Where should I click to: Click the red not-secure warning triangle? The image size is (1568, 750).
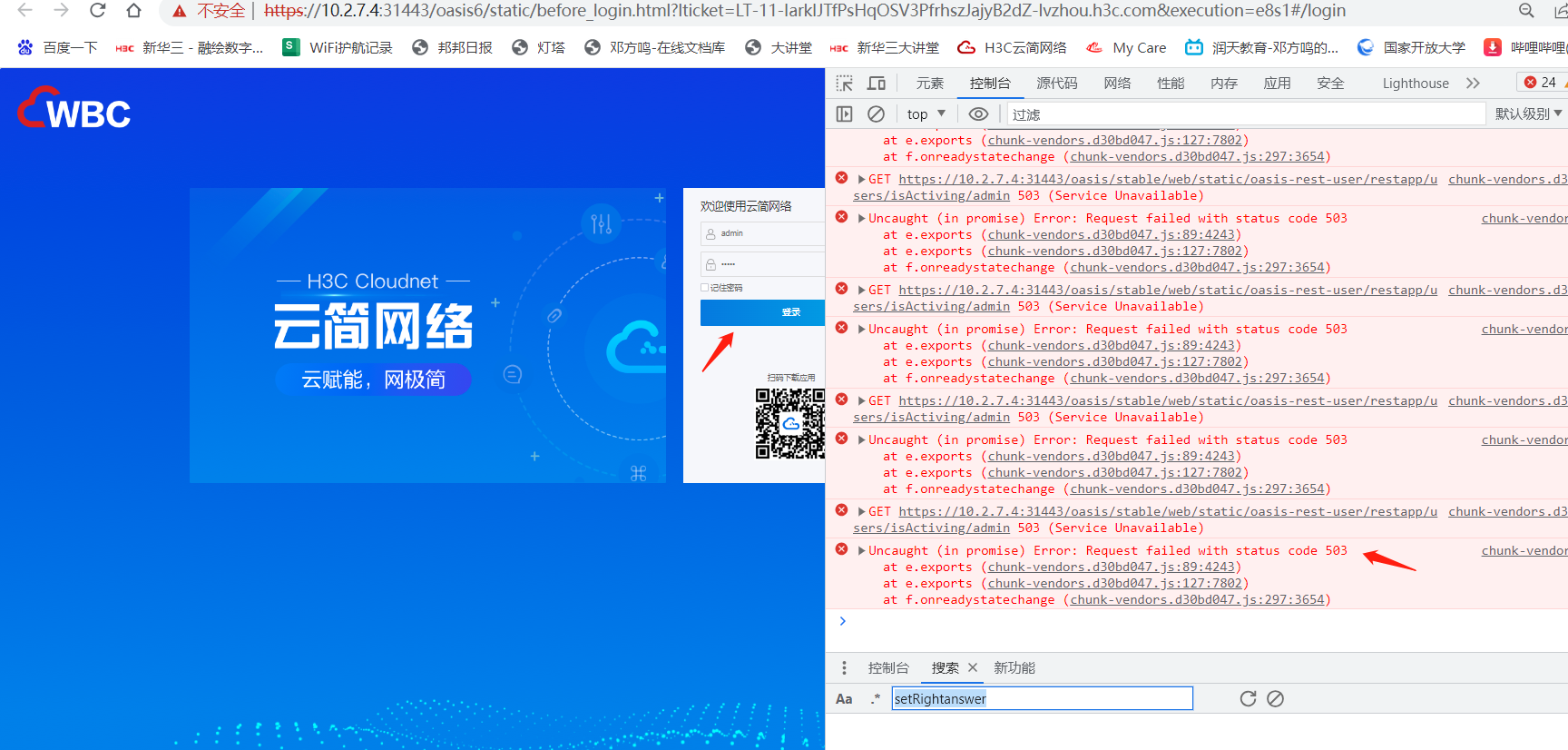tap(180, 11)
